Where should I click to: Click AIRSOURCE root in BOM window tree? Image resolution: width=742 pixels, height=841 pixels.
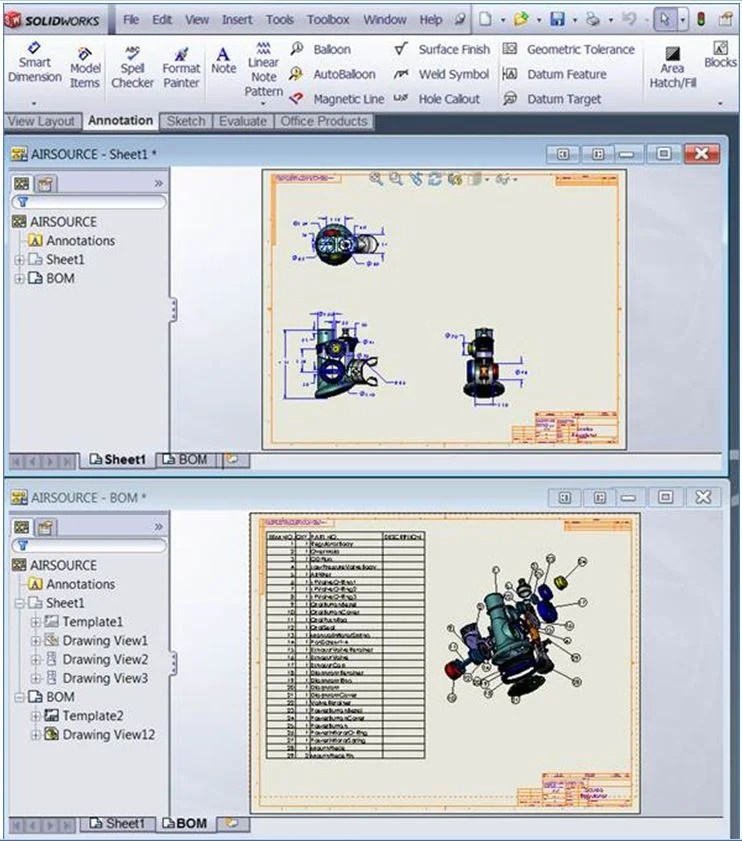[55, 565]
